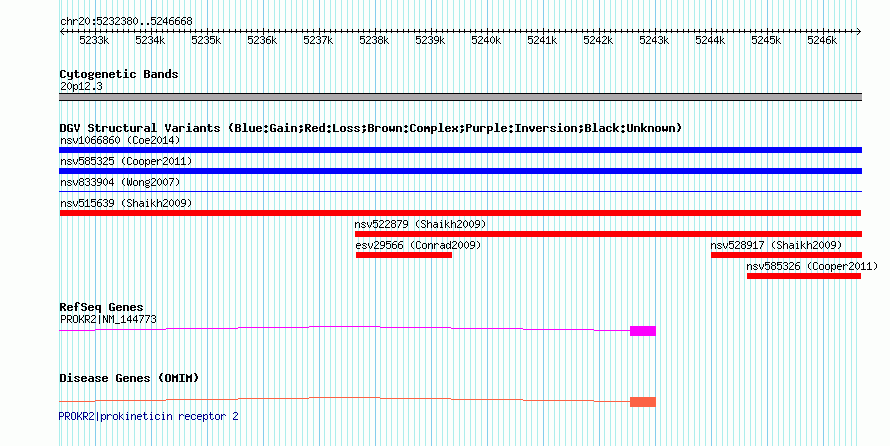
Task: Click the chr20:5232380..5246668 coordinate label
Action: pyautogui.click(x=126, y=21)
